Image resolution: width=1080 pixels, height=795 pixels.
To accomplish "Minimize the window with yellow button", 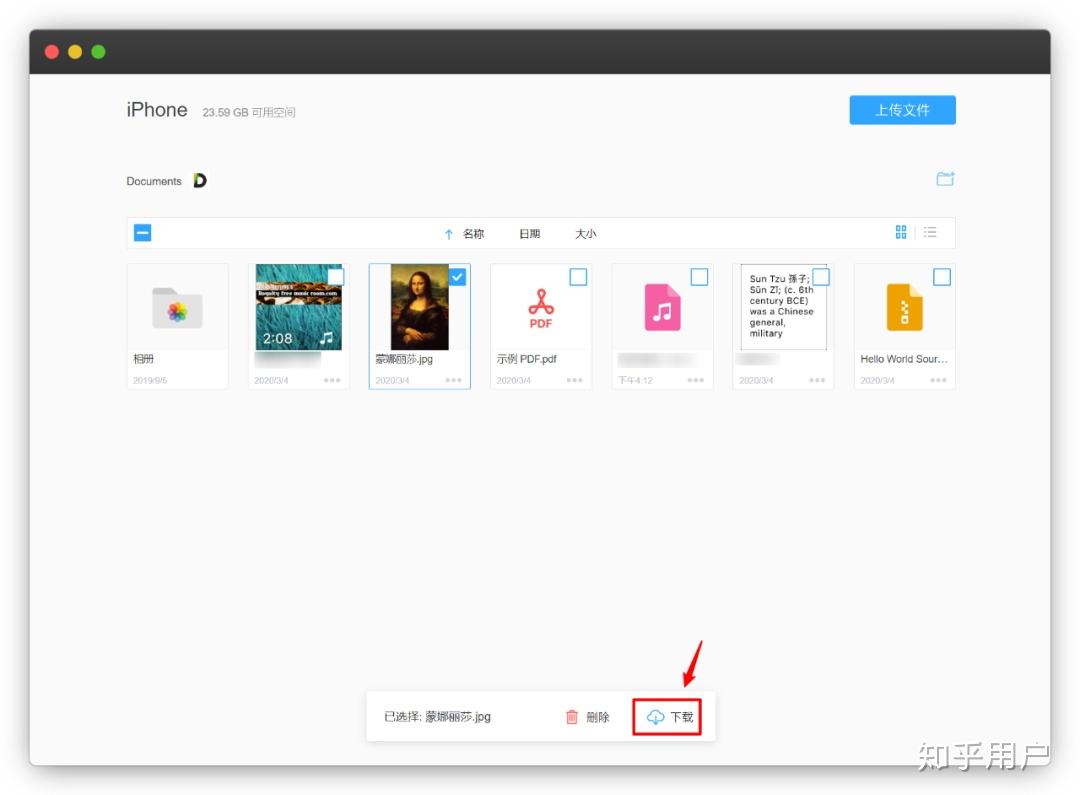I will click(75, 52).
